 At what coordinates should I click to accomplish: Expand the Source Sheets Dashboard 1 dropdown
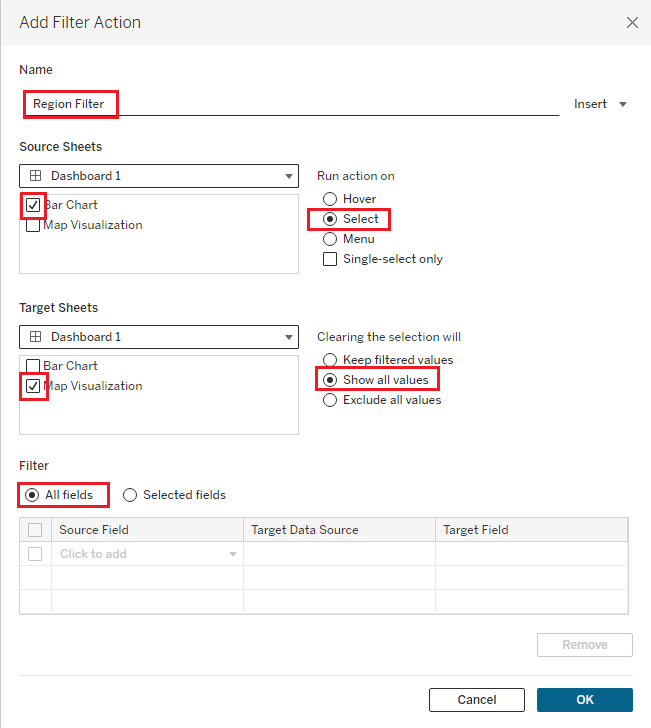pyautogui.click(x=158, y=176)
